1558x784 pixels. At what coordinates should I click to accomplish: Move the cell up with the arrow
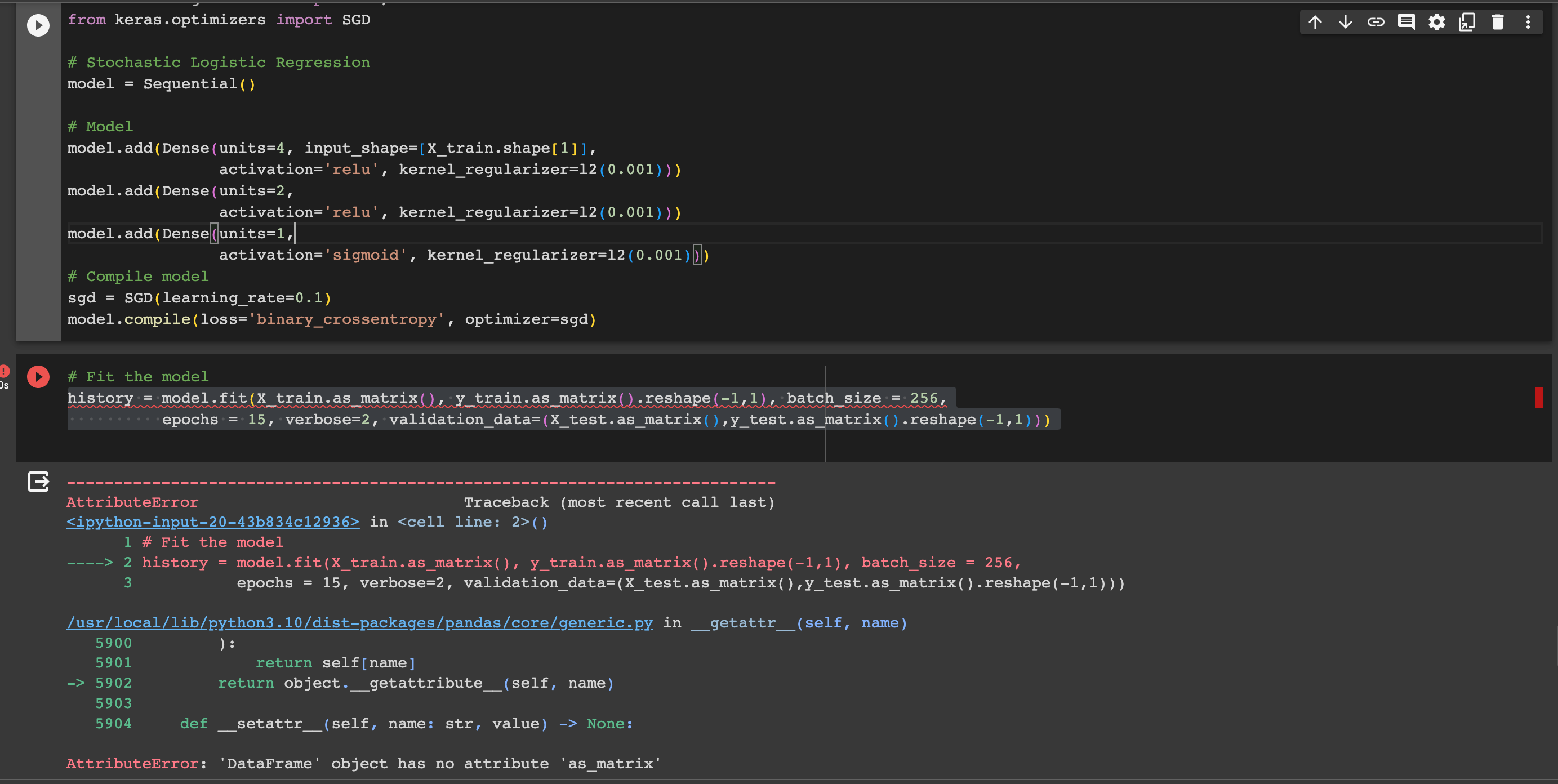coord(1315,23)
